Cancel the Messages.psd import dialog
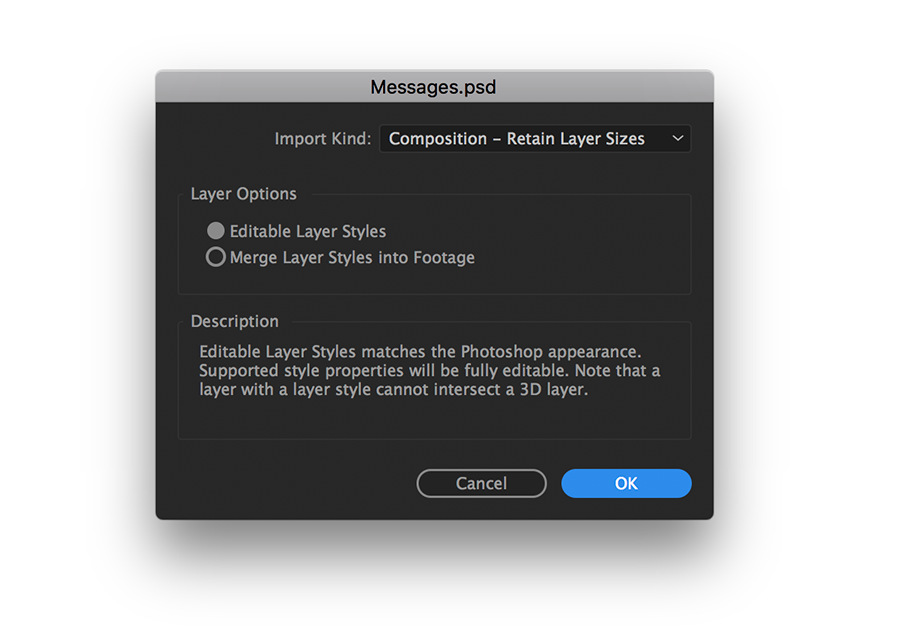The width and height of the screenshot is (900, 643). tap(481, 483)
